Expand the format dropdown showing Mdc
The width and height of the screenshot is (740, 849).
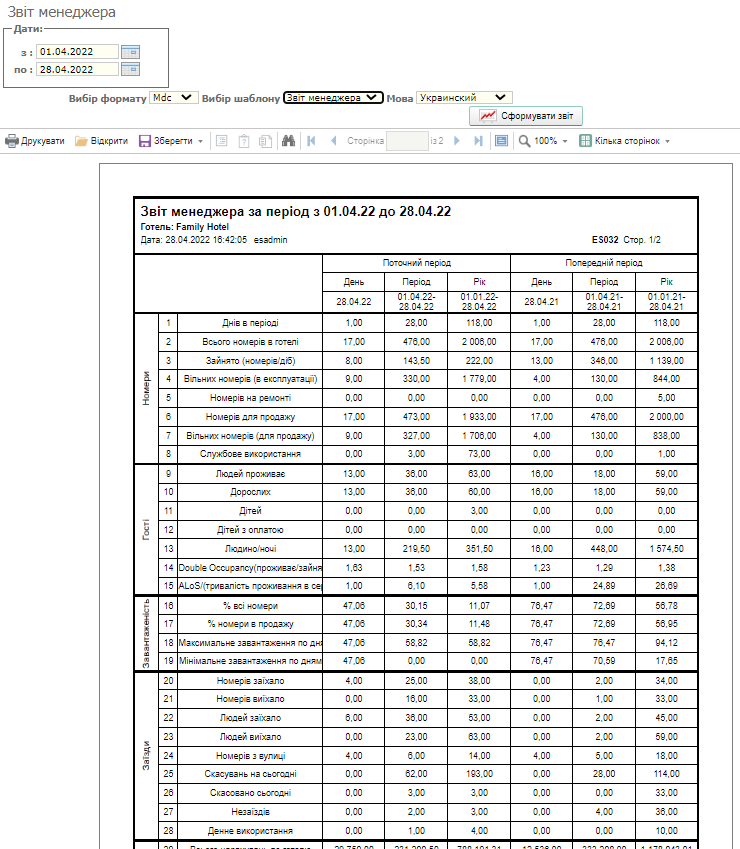point(173,98)
